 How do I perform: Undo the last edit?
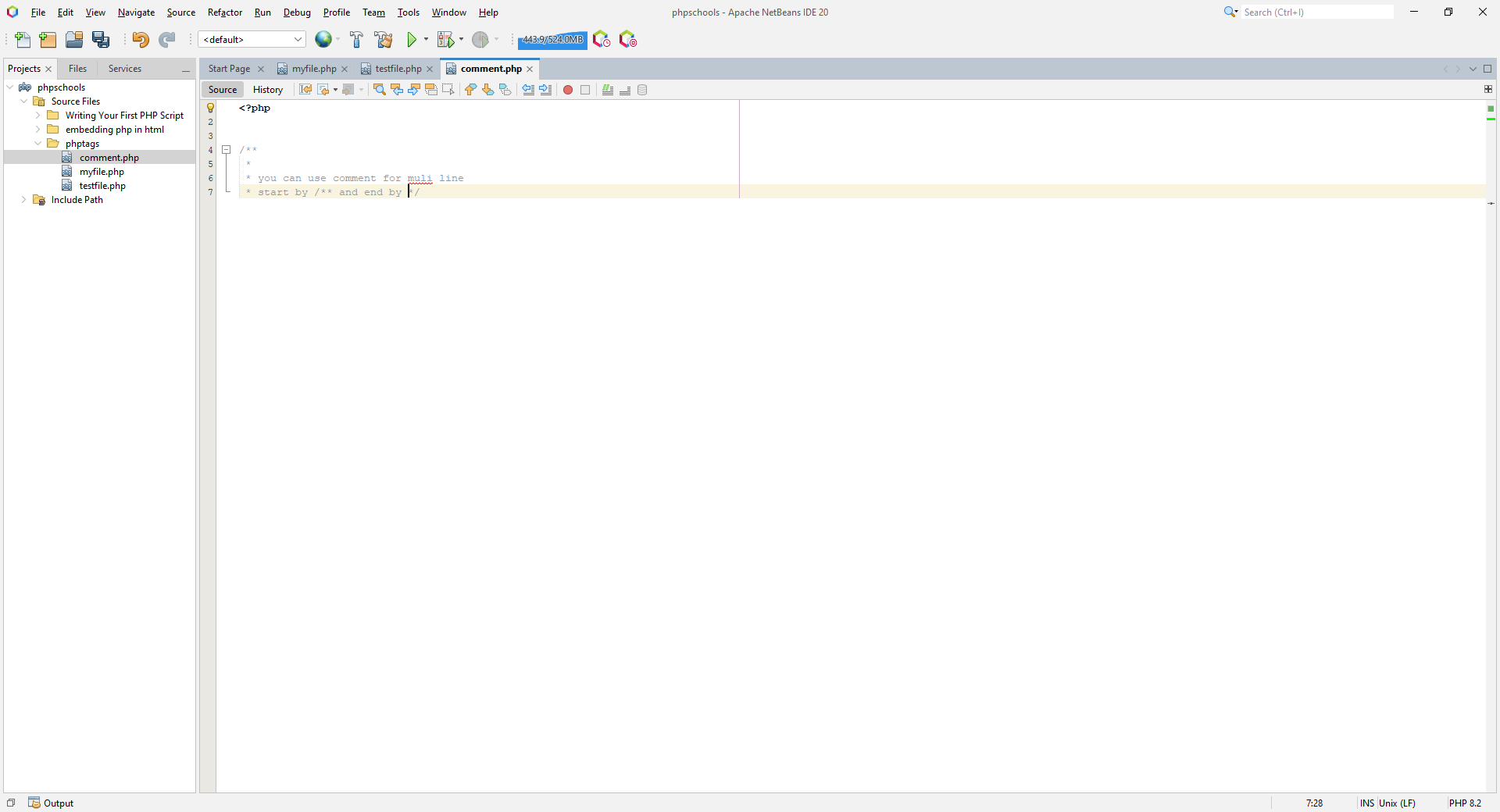[x=141, y=40]
